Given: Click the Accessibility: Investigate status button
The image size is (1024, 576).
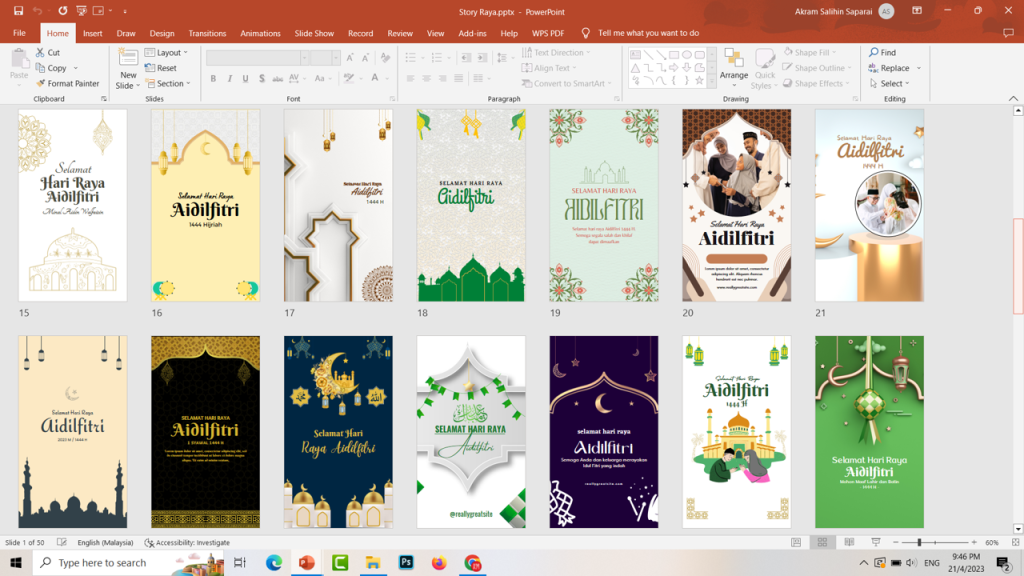Looking at the screenshot, I should click(187, 542).
